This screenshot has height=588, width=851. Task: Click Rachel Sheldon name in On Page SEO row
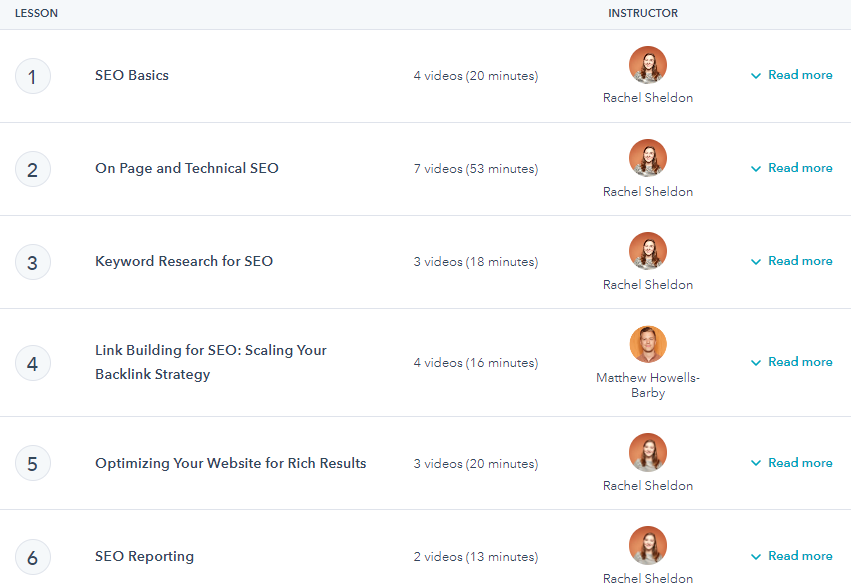648,192
